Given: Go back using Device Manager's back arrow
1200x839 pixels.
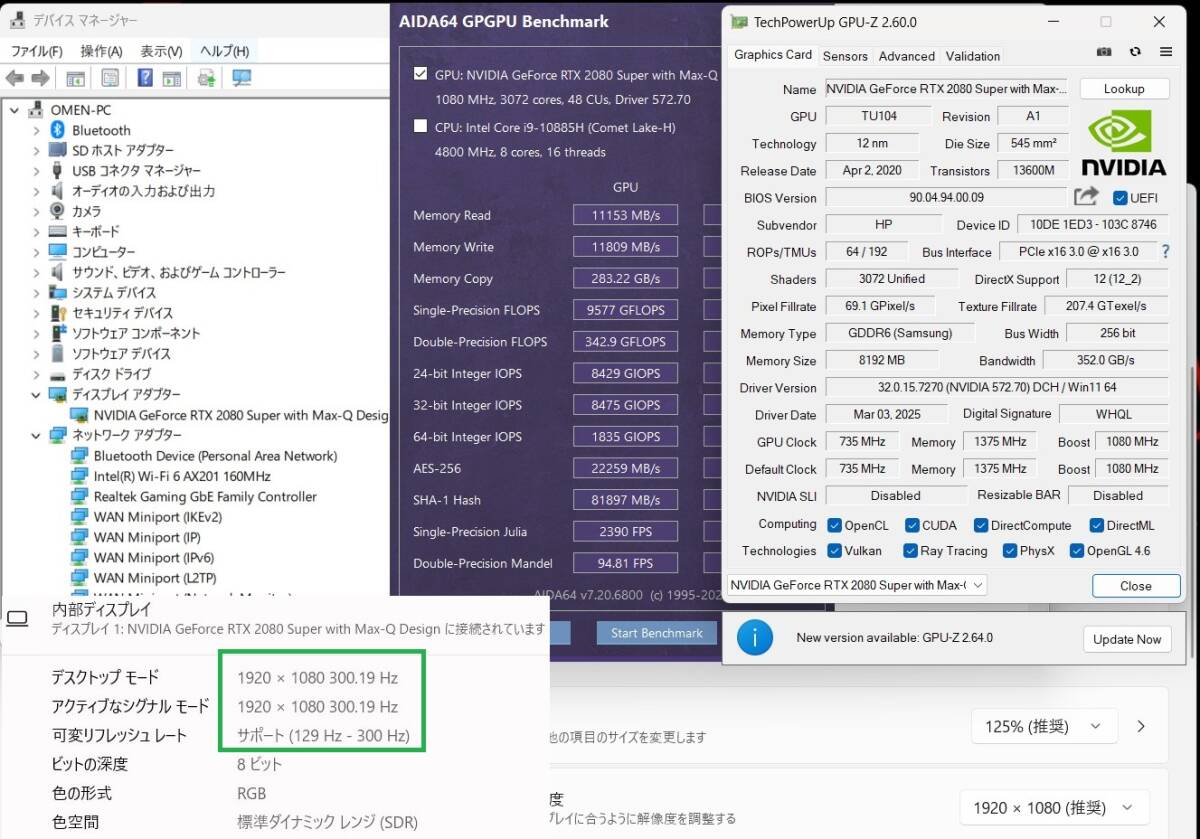Looking at the screenshot, I should [x=15, y=78].
